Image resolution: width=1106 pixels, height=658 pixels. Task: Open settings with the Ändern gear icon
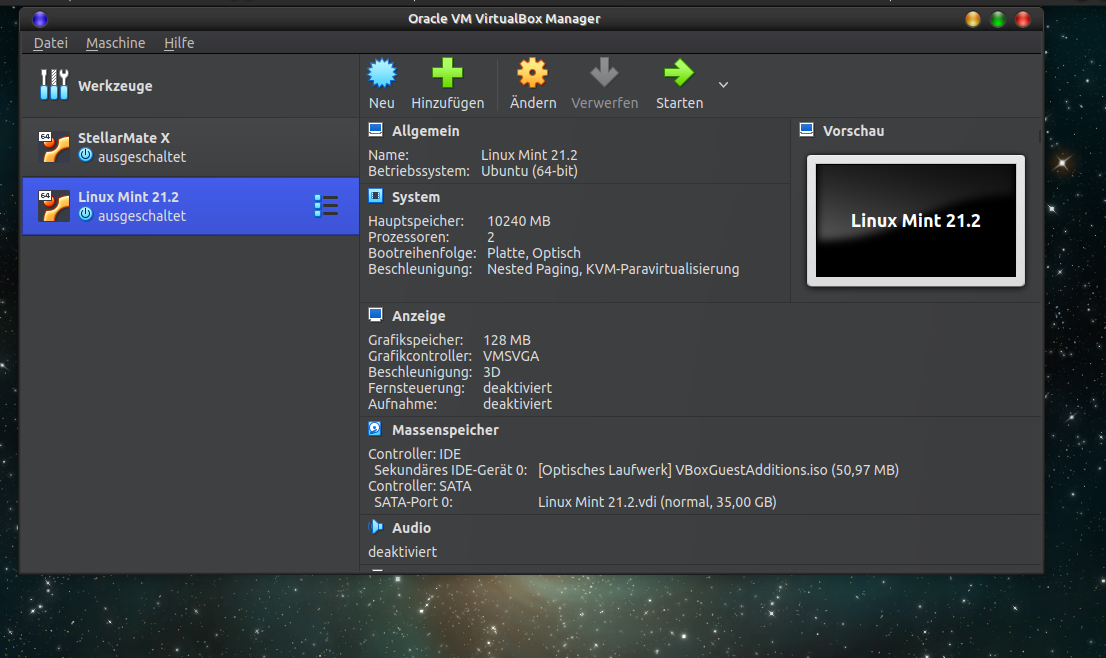click(x=533, y=73)
